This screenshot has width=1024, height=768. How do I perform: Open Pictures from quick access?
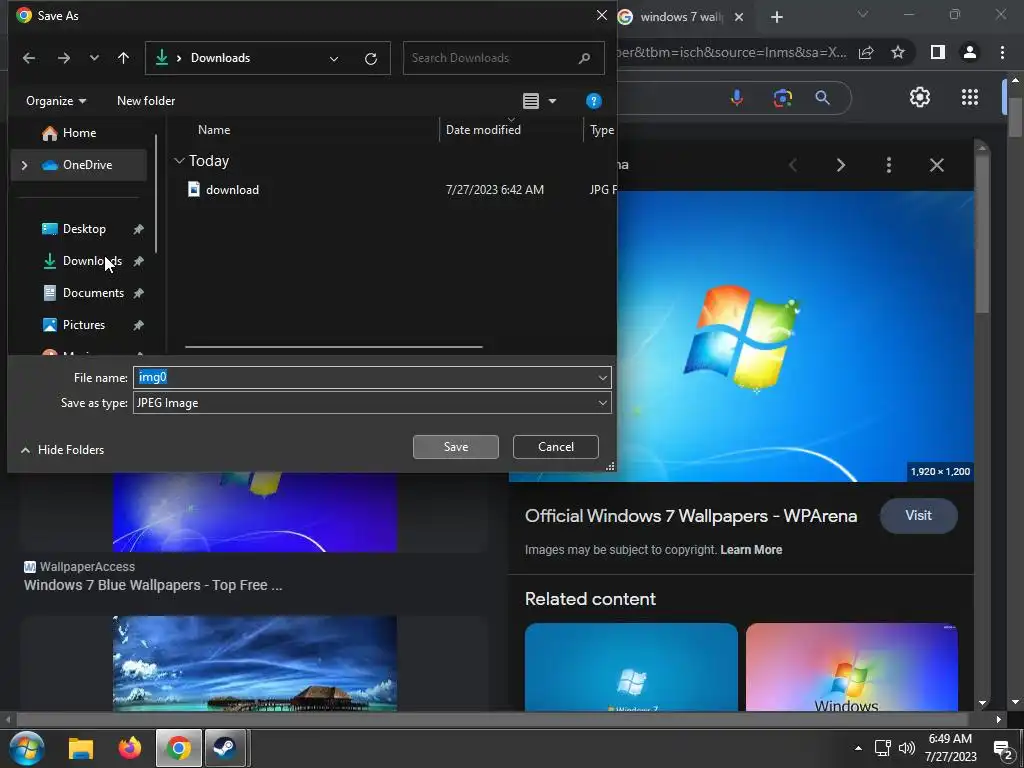74,325
